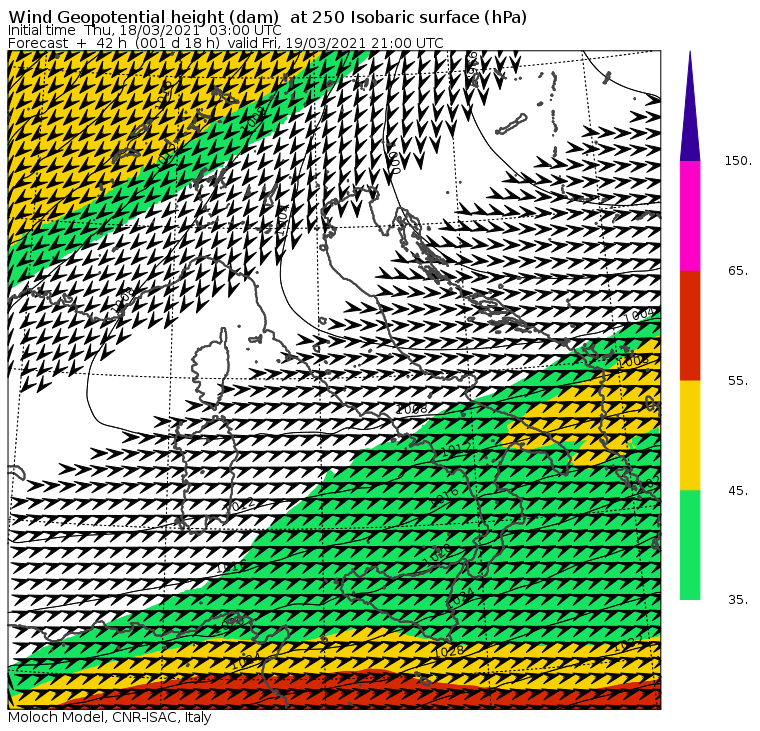Select the '65.' legend value
This screenshot has width=760, height=731.
[738, 270]
